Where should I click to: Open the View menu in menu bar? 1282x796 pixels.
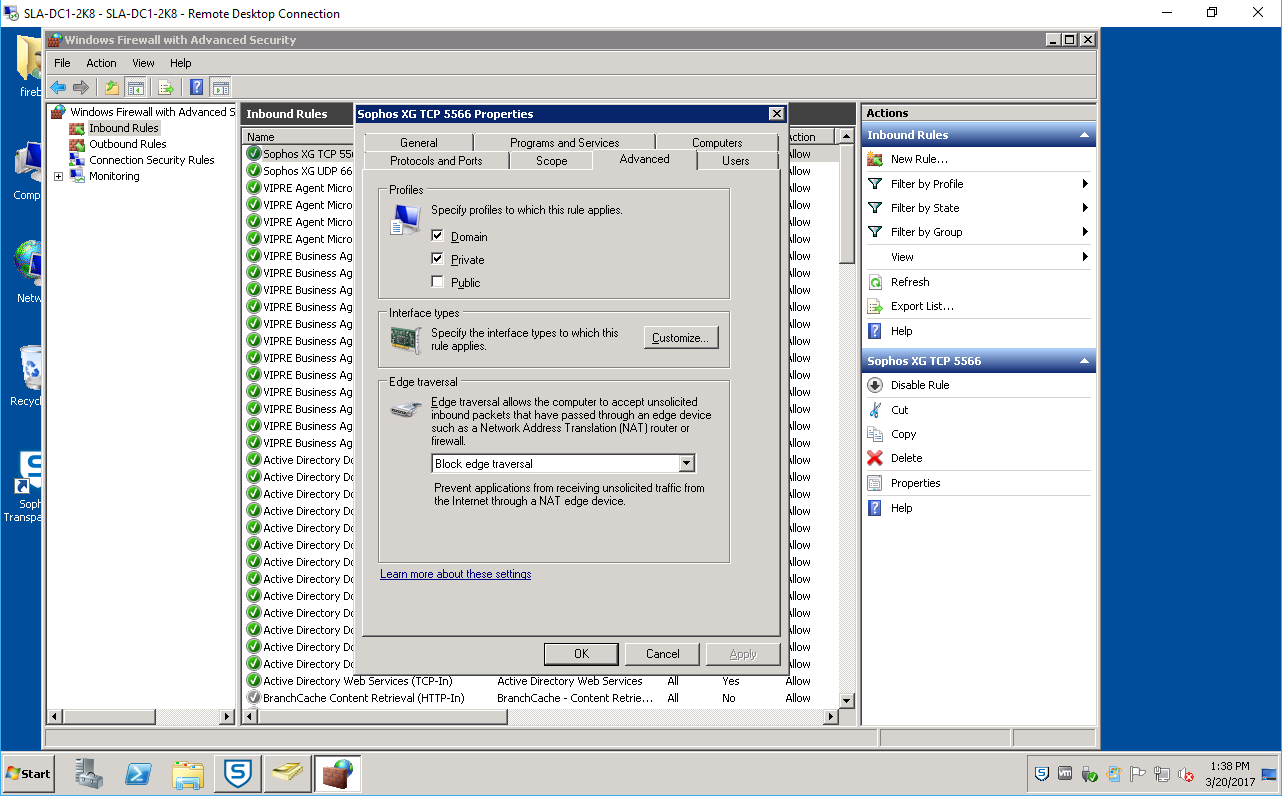point(144,63)
